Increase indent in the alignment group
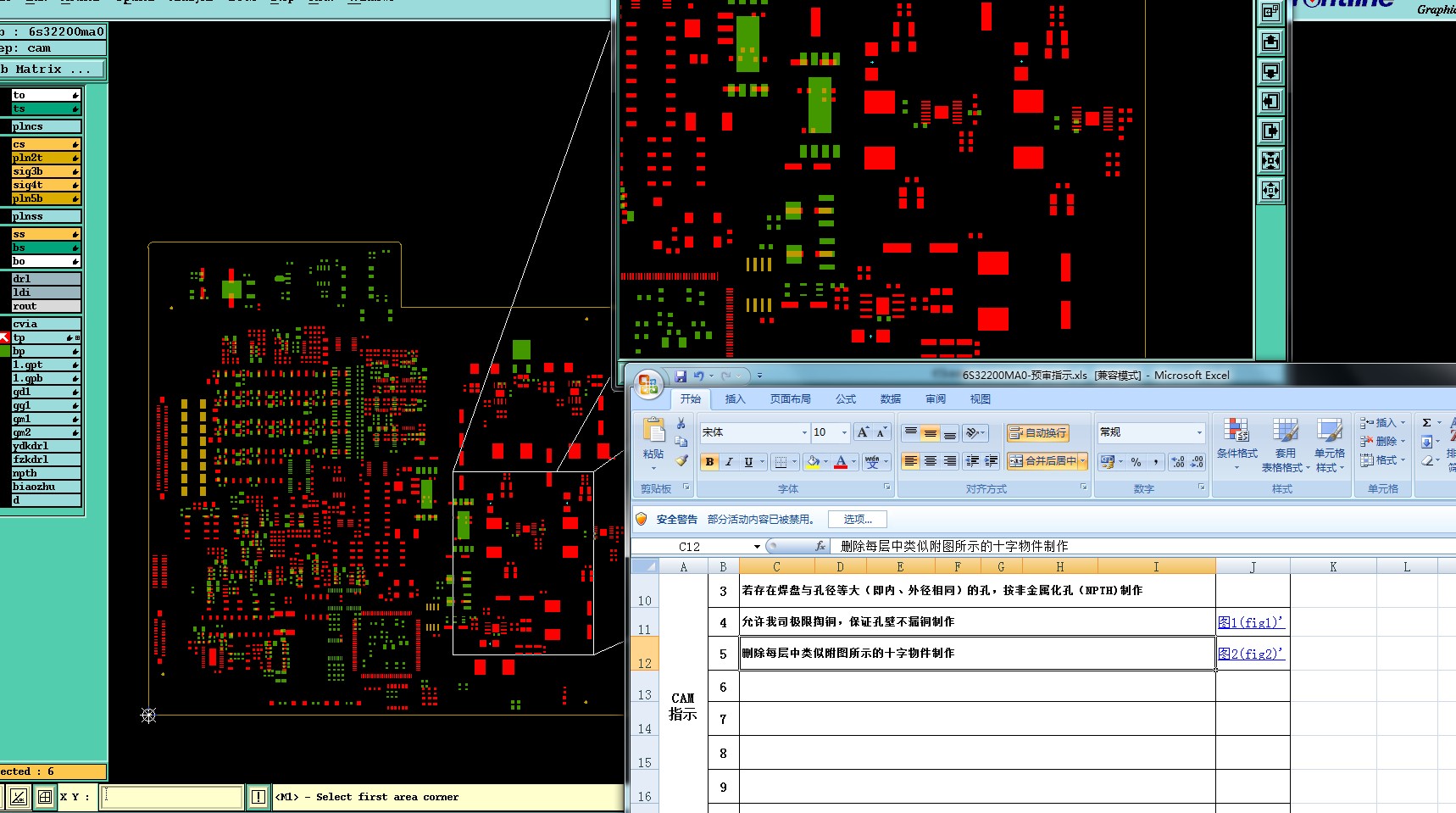Screen dimensions: 1456x813 coord(991,461)
